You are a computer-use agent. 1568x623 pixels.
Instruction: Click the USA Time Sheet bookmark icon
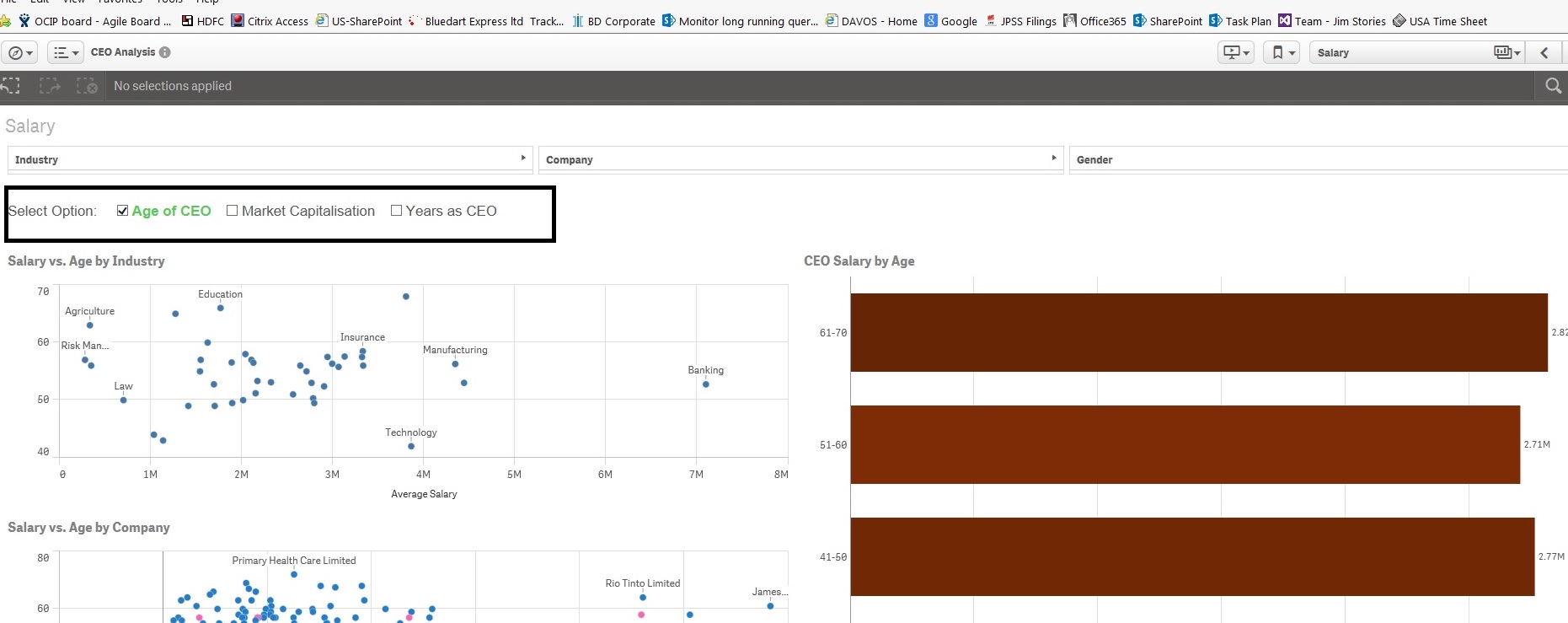click(1399, 20)
